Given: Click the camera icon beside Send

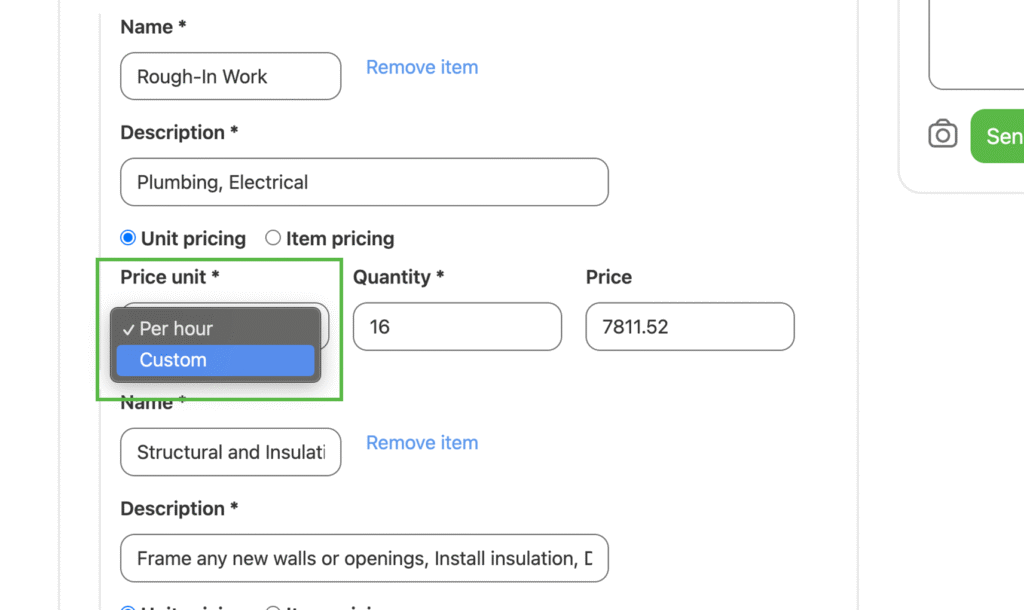Looking at the screenshot, I should 942,135.
